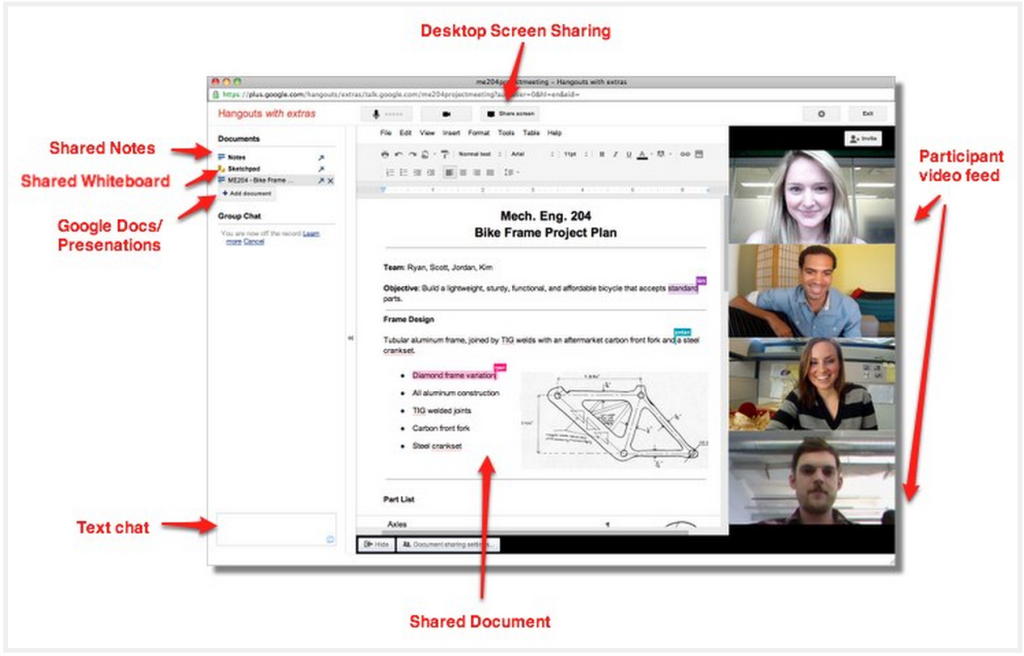This screenshot has width=1024, height=656.
Task: Open the Normal text style dropdown
Action: click(x=479, y=154)
